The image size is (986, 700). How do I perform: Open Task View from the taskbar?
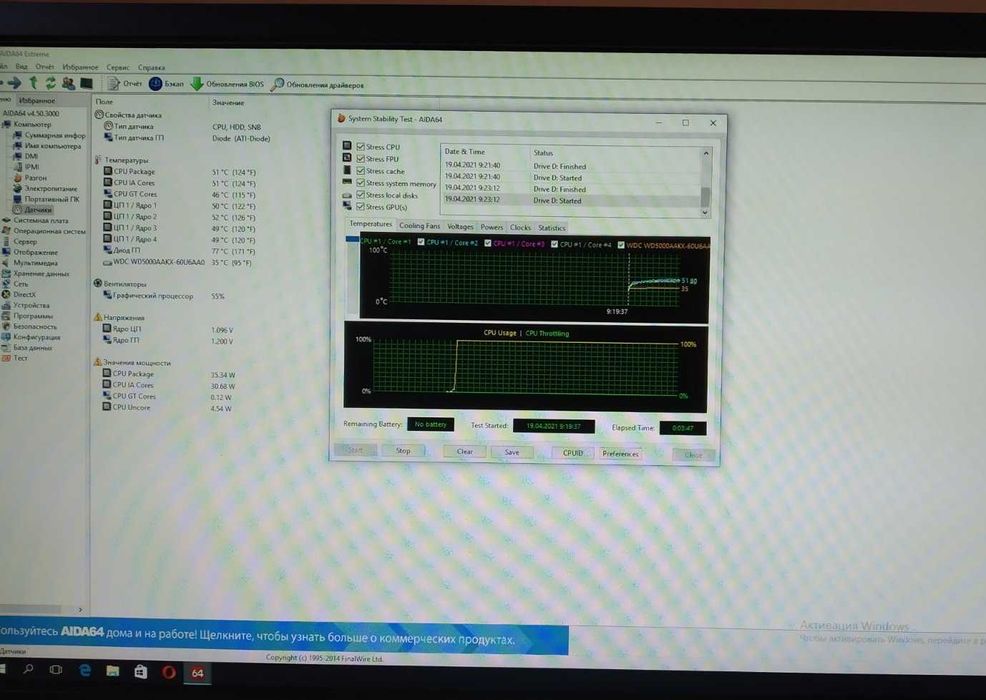tap(56, 670)
